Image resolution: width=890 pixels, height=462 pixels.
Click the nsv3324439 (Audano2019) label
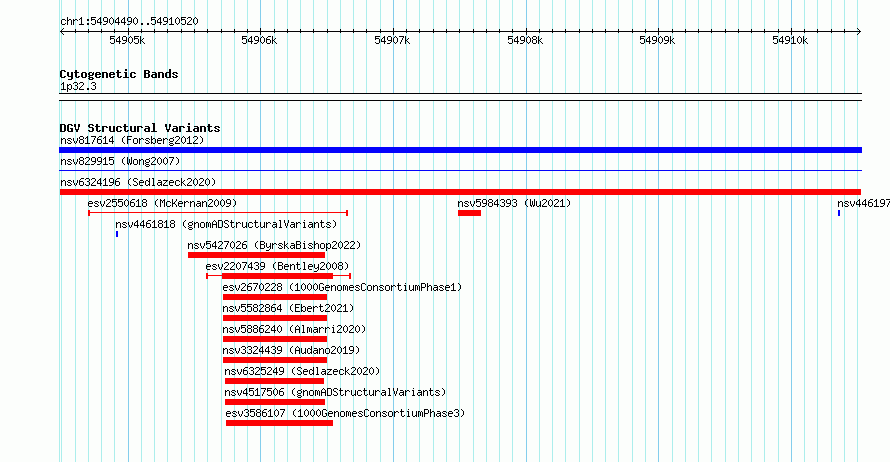coord(291,350)
